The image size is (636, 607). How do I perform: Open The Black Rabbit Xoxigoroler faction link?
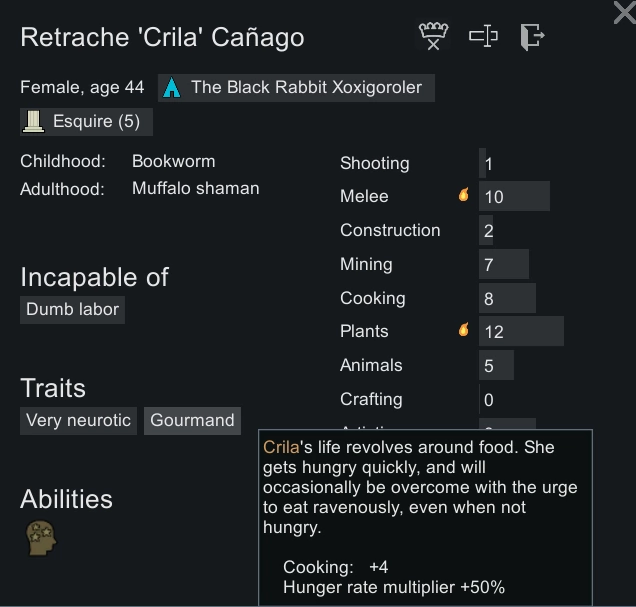306,88
